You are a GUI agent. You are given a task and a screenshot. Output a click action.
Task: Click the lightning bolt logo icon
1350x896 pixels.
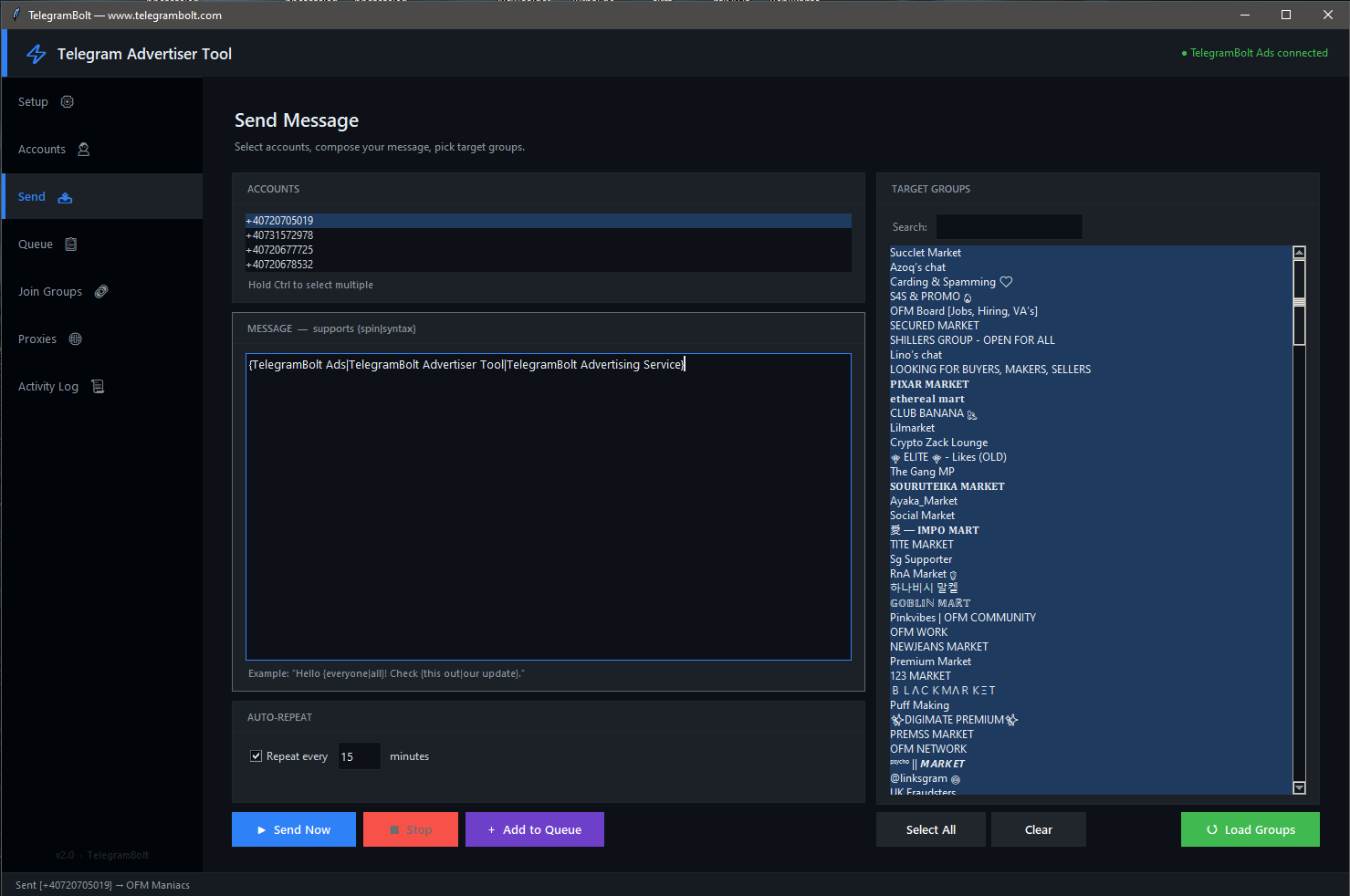coord(37,54)
